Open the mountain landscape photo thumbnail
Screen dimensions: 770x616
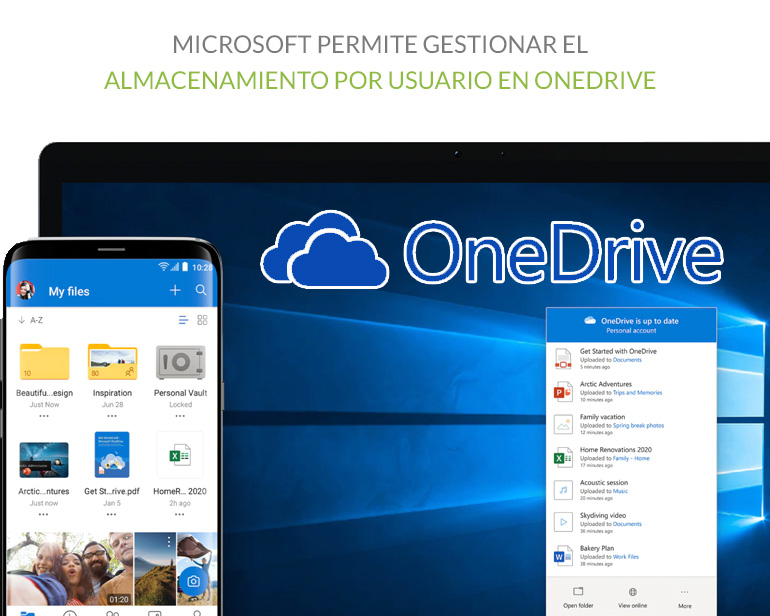point(155,569)
